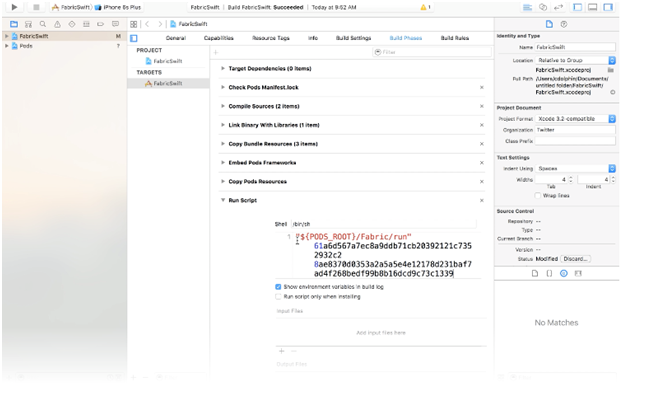Delete the Run Script phase
Screen dimensions: 646x395
[x=482, y=201]
